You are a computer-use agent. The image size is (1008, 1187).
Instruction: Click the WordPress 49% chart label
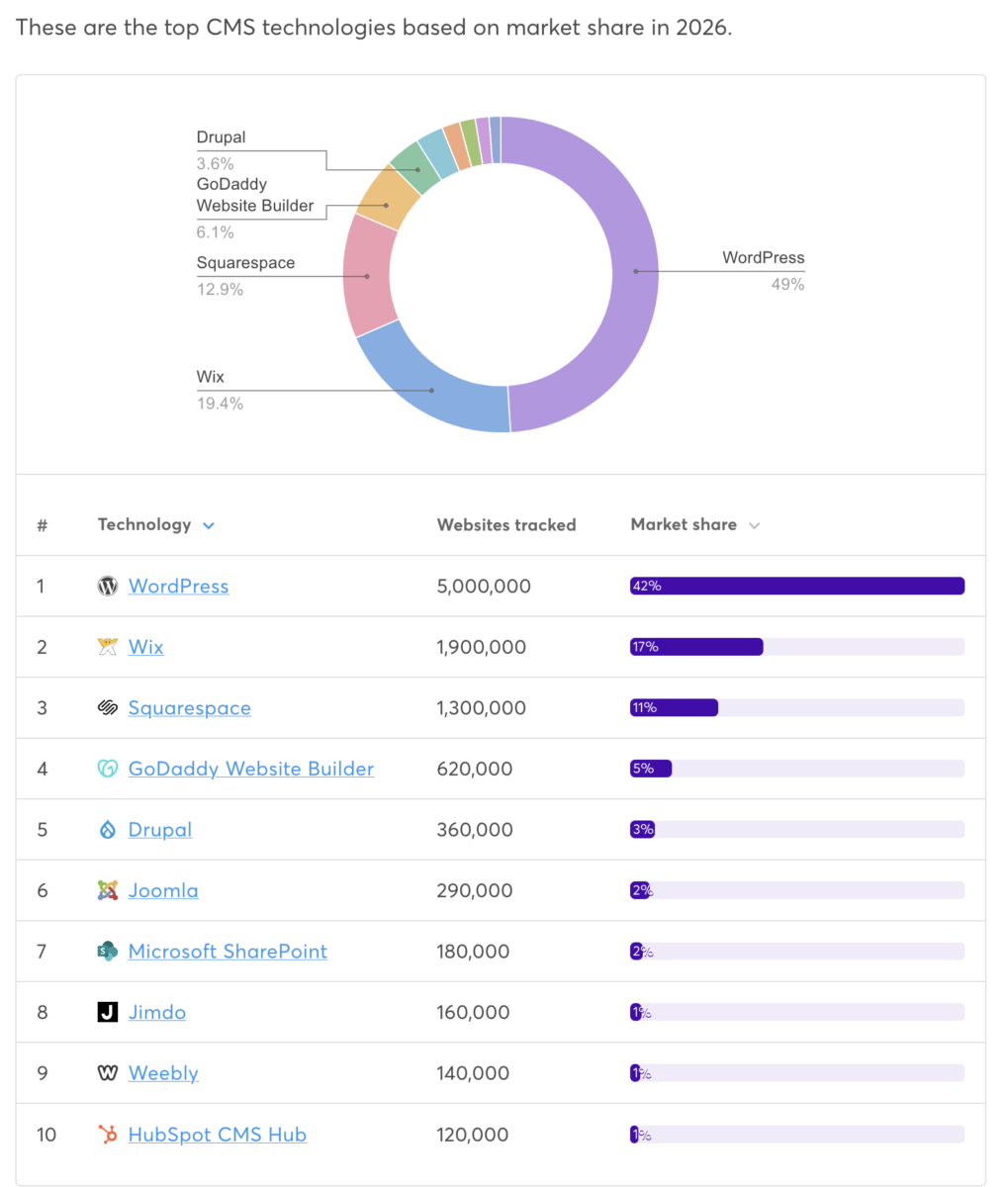764,270
